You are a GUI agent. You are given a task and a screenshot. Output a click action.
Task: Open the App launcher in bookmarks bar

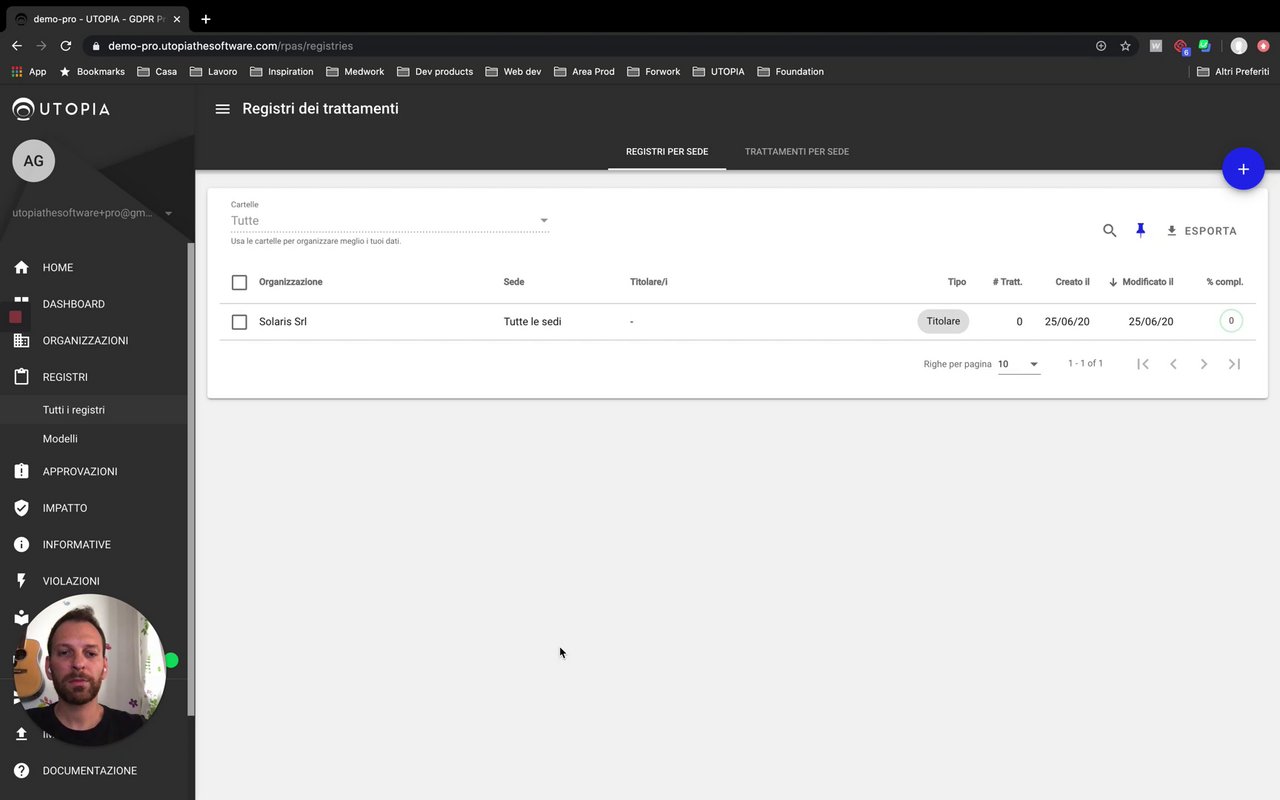[x=29, y=72]
